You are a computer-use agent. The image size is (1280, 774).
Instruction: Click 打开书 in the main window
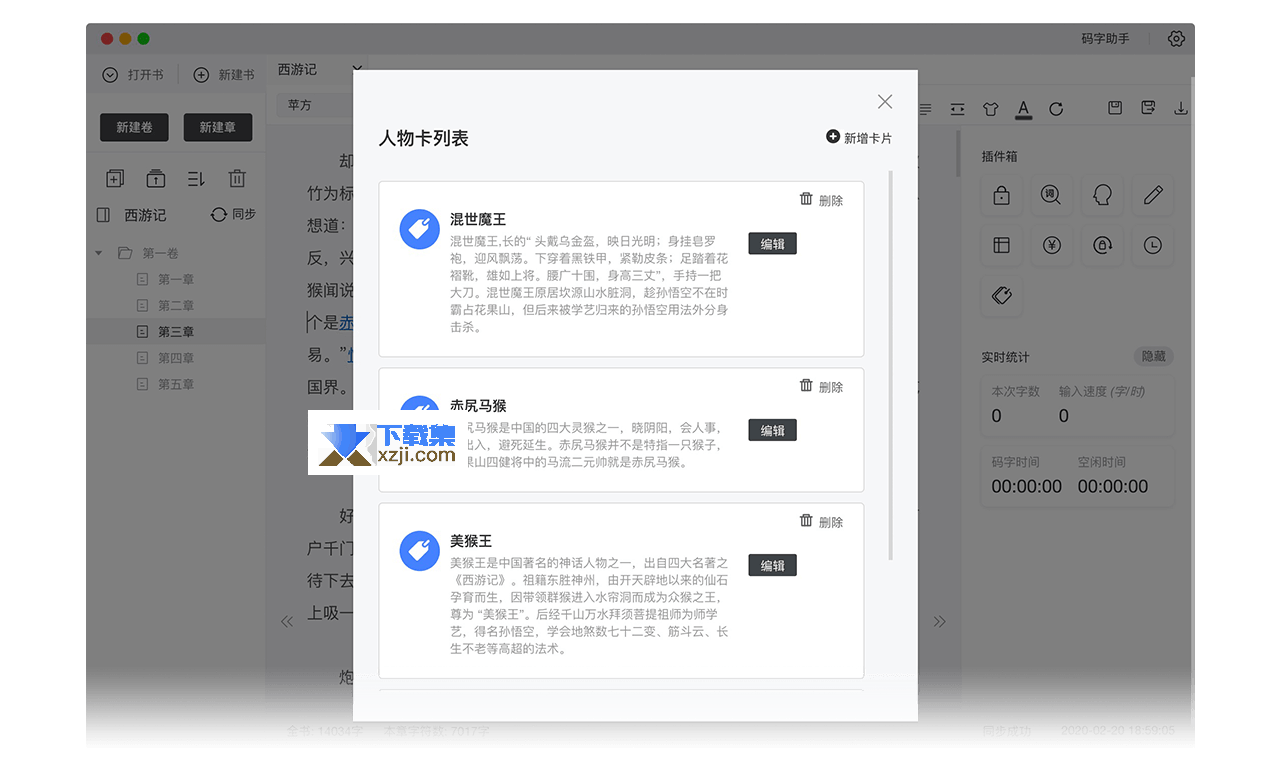(133, 75)
